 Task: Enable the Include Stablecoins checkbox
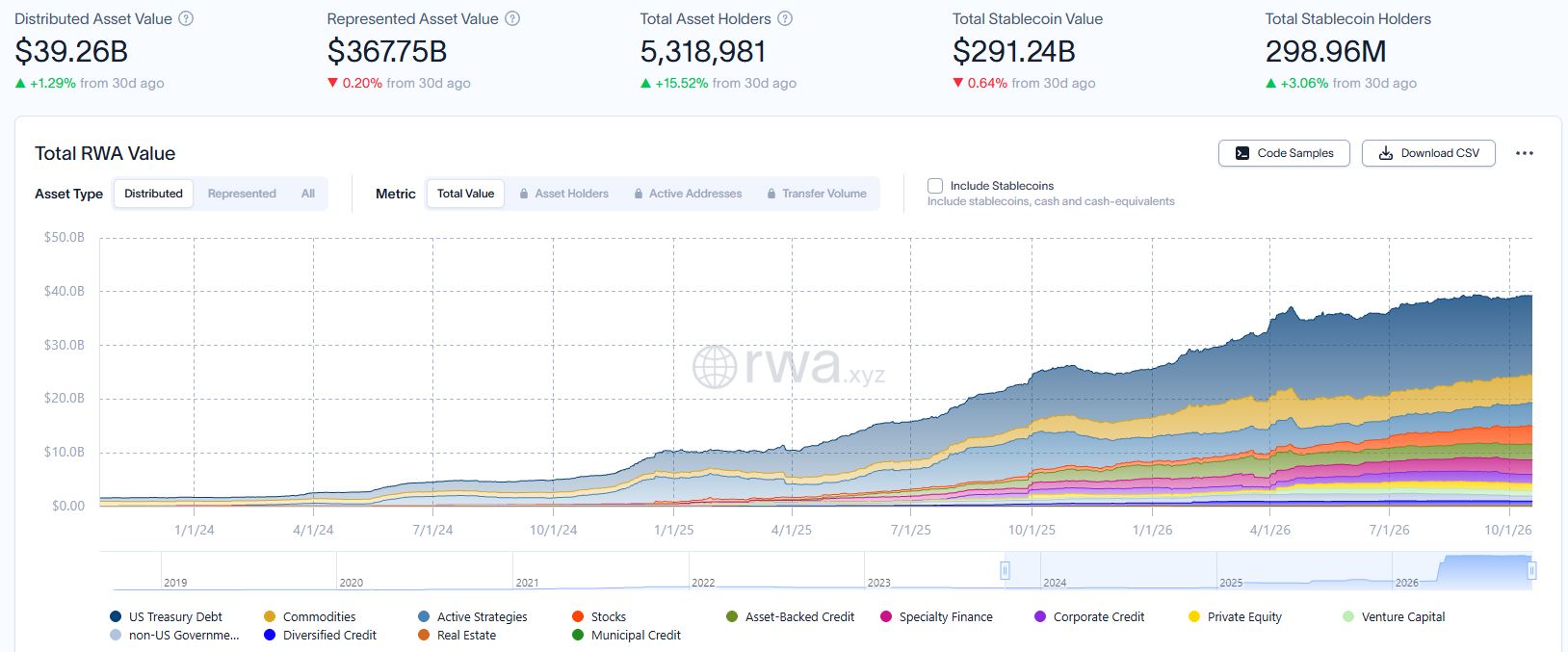(935, 186)
